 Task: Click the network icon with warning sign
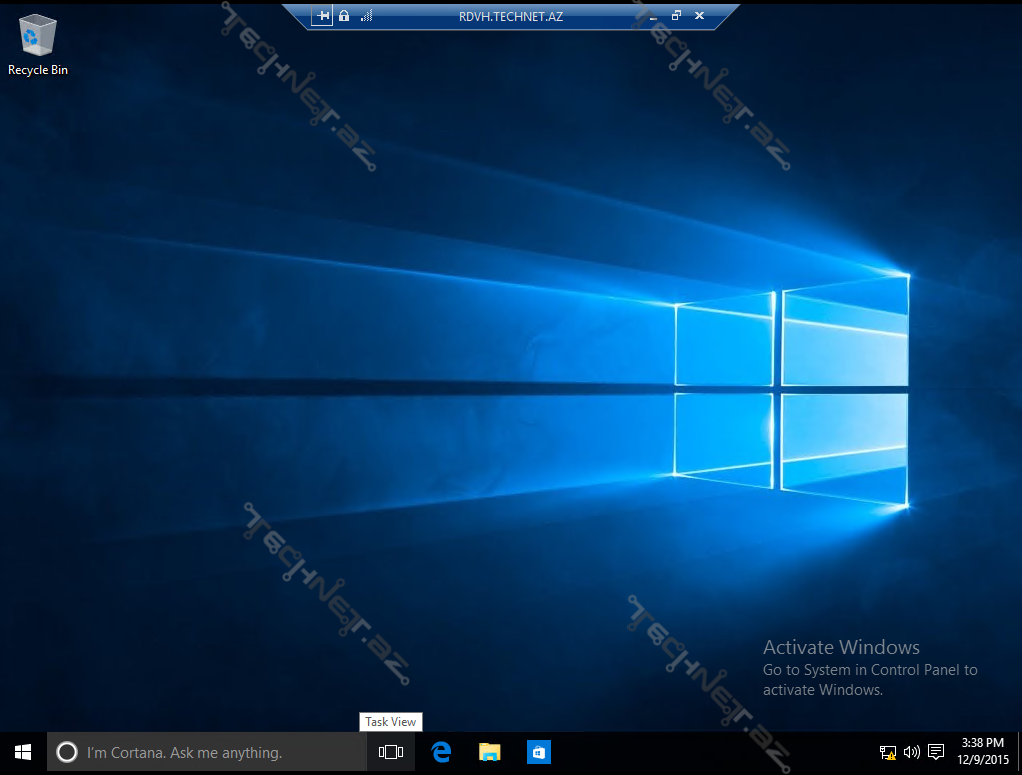pos(887,752)
